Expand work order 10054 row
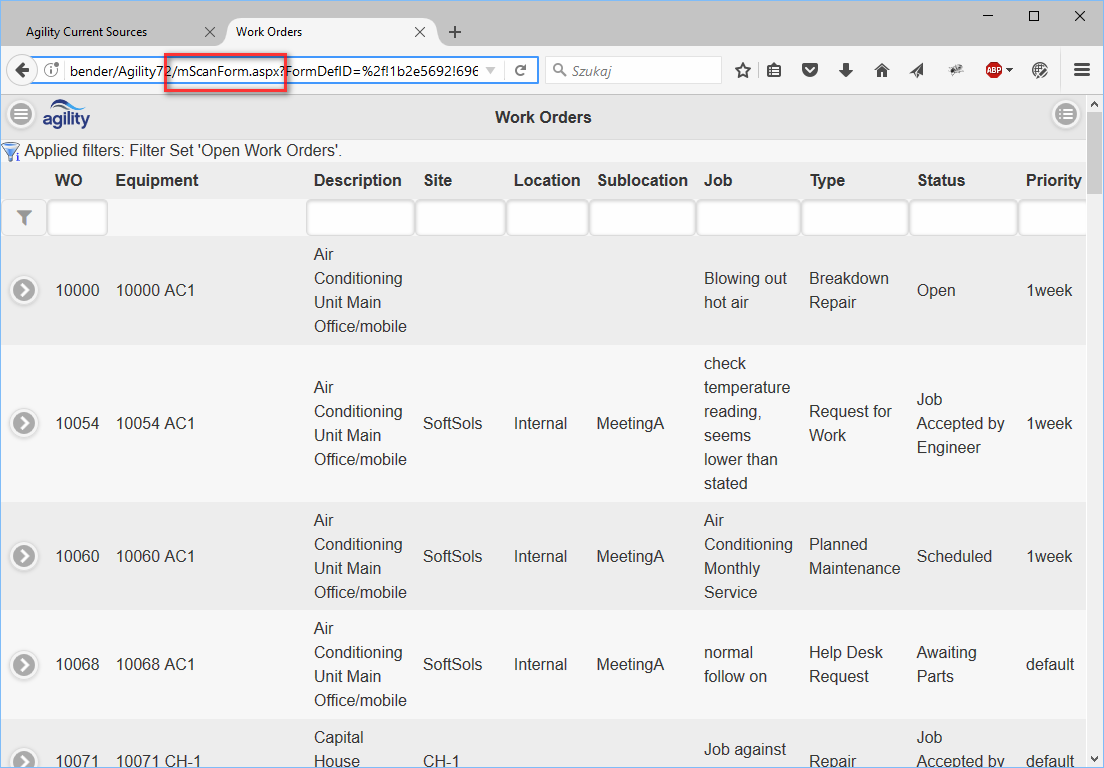The width and height of the screenshot is (1104, 768). [24, 423]
